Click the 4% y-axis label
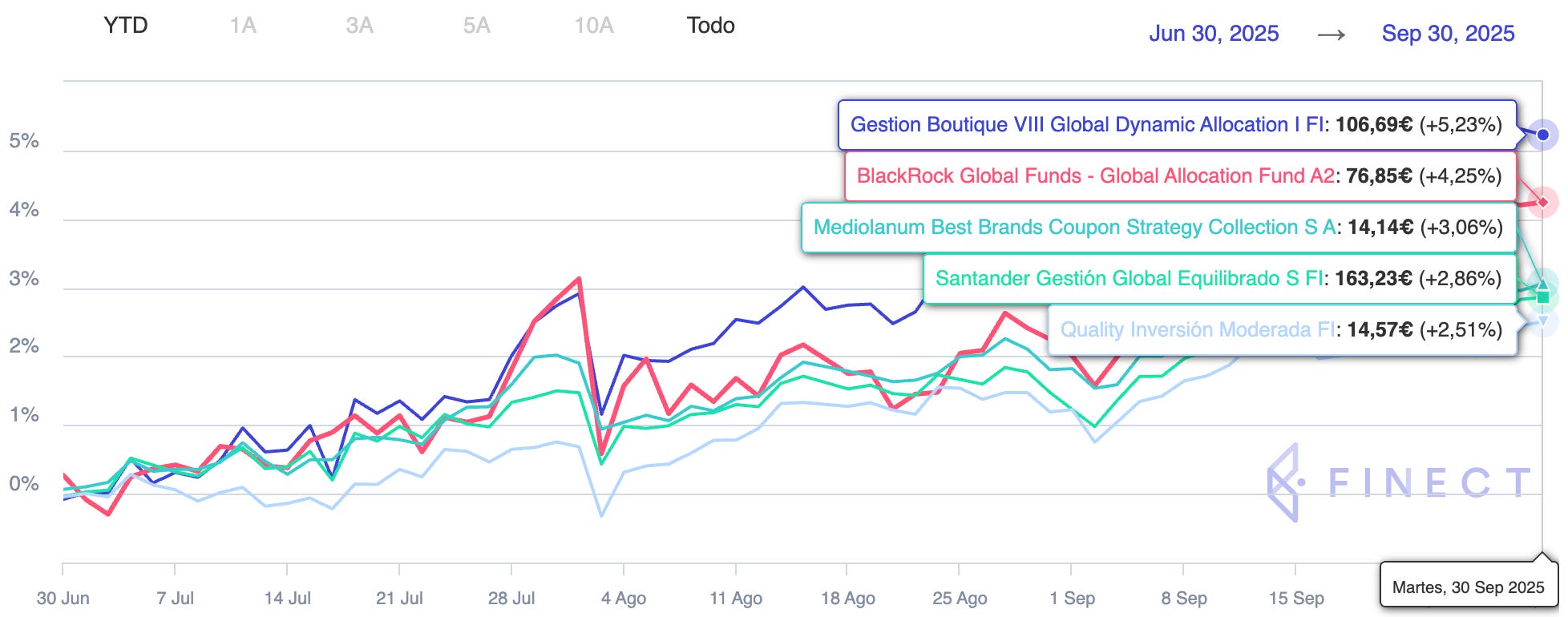The image size is (1568, 617). (24, 210)
